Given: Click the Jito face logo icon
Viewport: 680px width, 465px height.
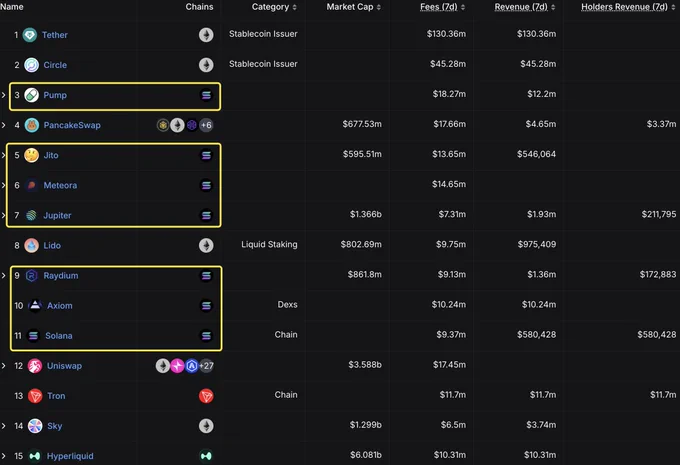Looking at the screenshot, I should 32,155.
